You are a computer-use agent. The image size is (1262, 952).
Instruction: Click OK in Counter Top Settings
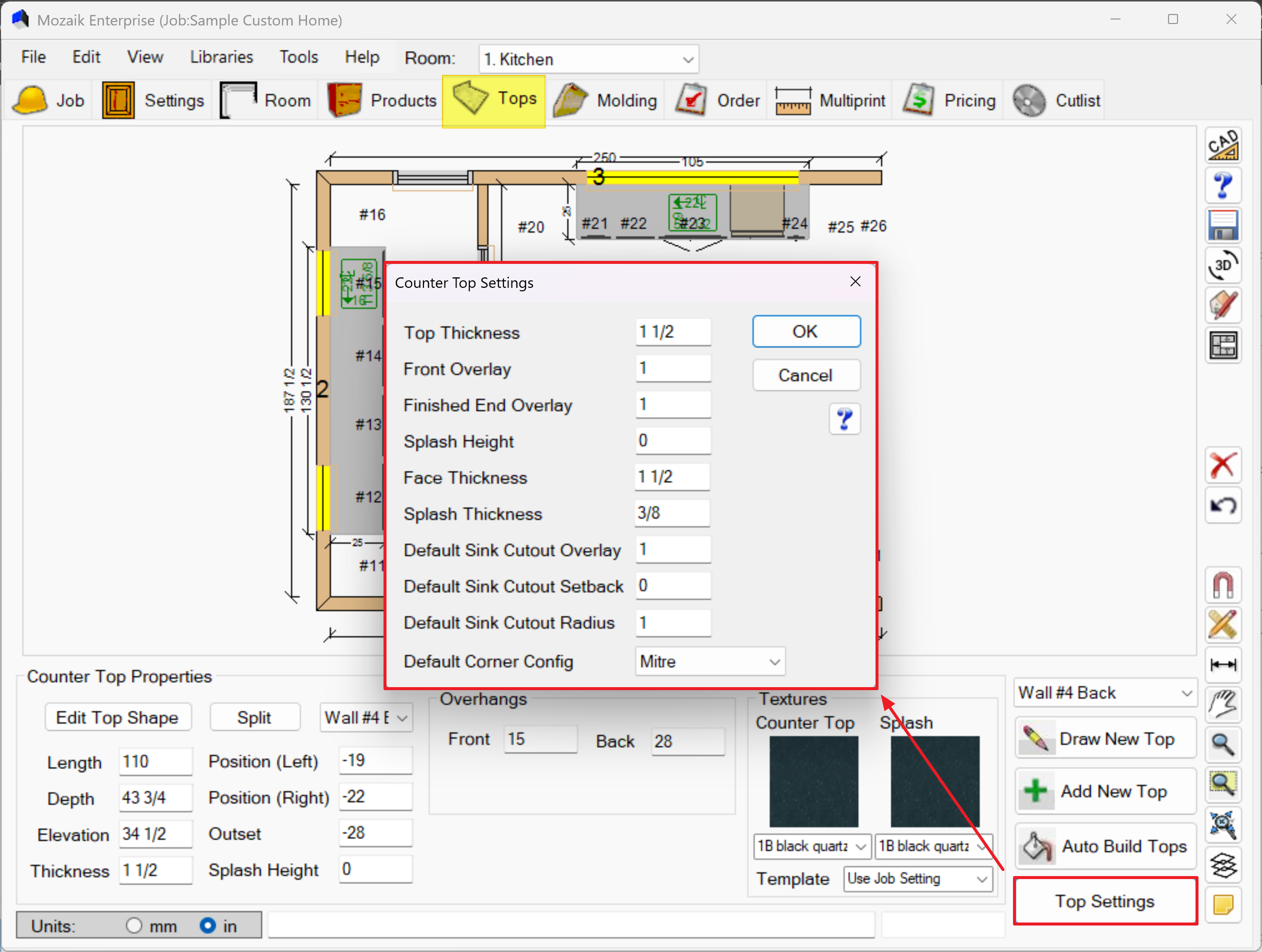[805, 331]
